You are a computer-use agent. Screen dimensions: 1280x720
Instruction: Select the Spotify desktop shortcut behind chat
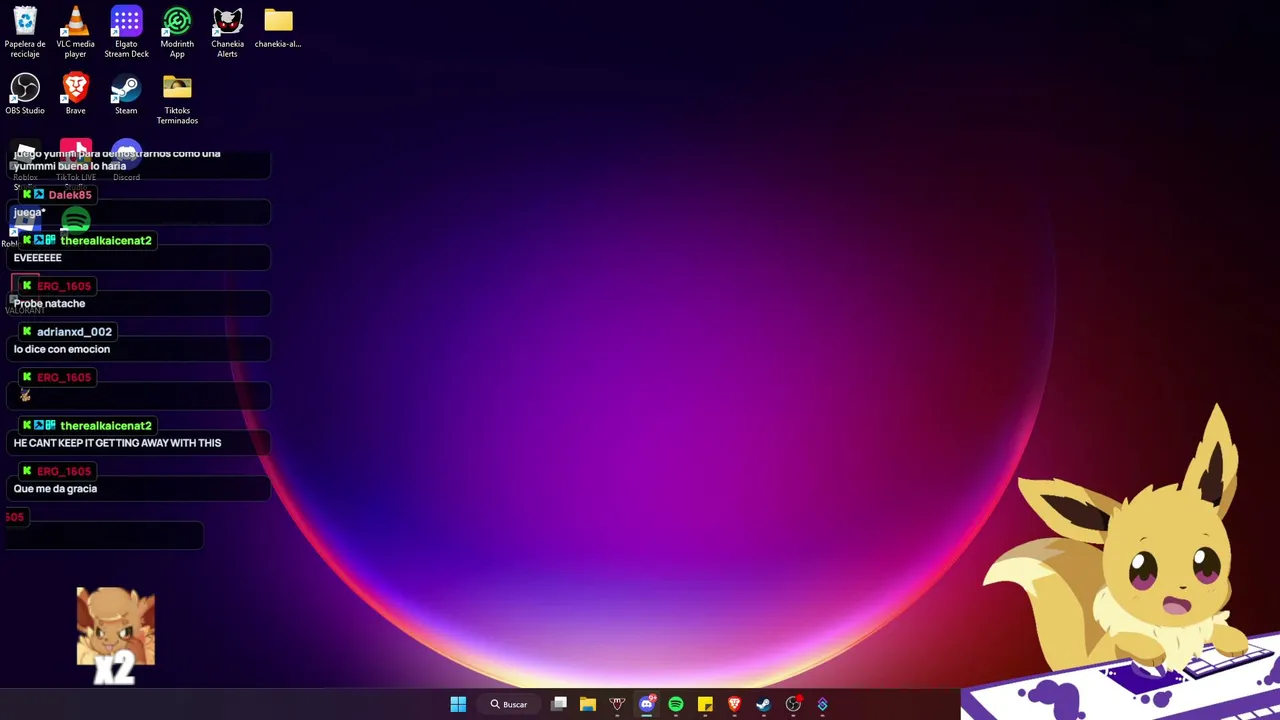(x=76, y=220)
